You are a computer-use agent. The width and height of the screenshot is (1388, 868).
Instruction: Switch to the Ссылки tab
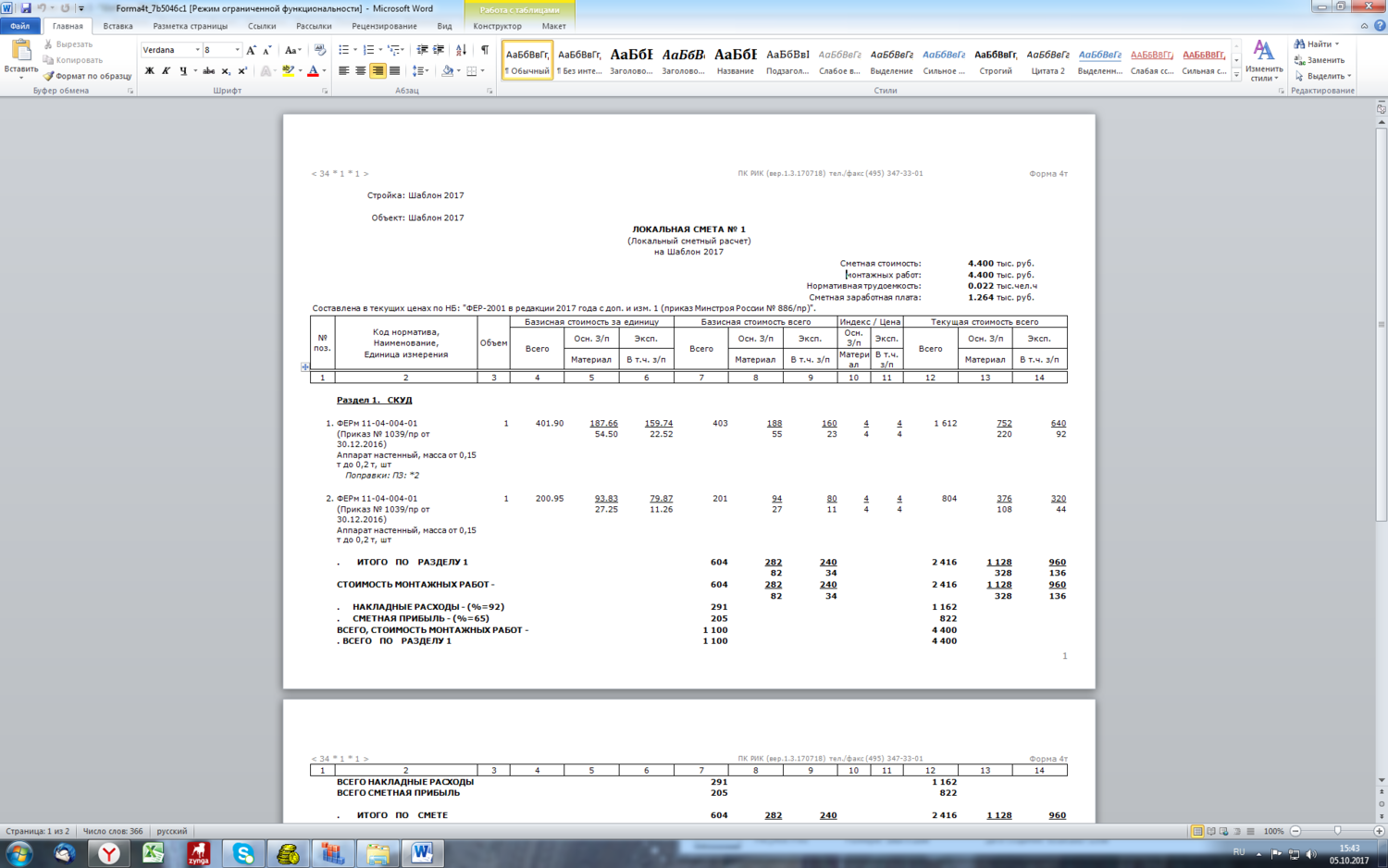(x=262, y=26)
